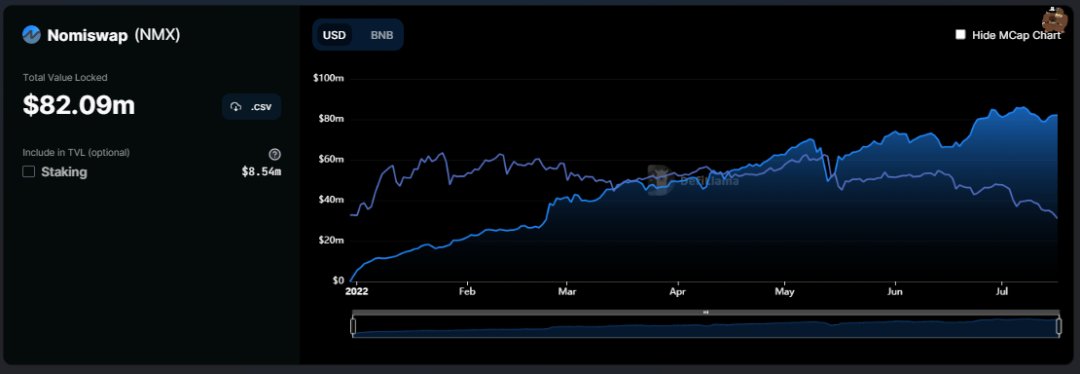Click the $82.09m total value locked figure
Viewport: 1080px width, 374px height.
[x=79, y=105]
